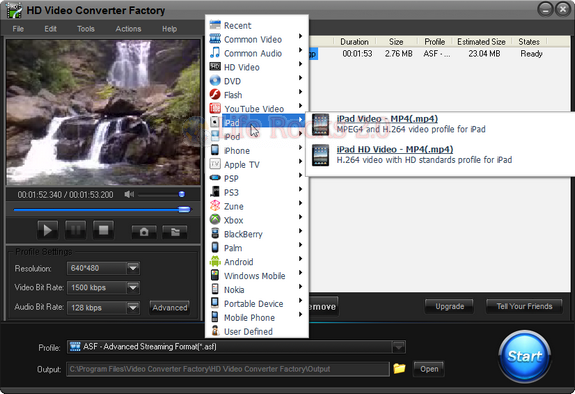Image resolution: width=575 pixels, height=394 pixels.
Task: Expand the Common Video submenu arrow
Action: [300, 36]
